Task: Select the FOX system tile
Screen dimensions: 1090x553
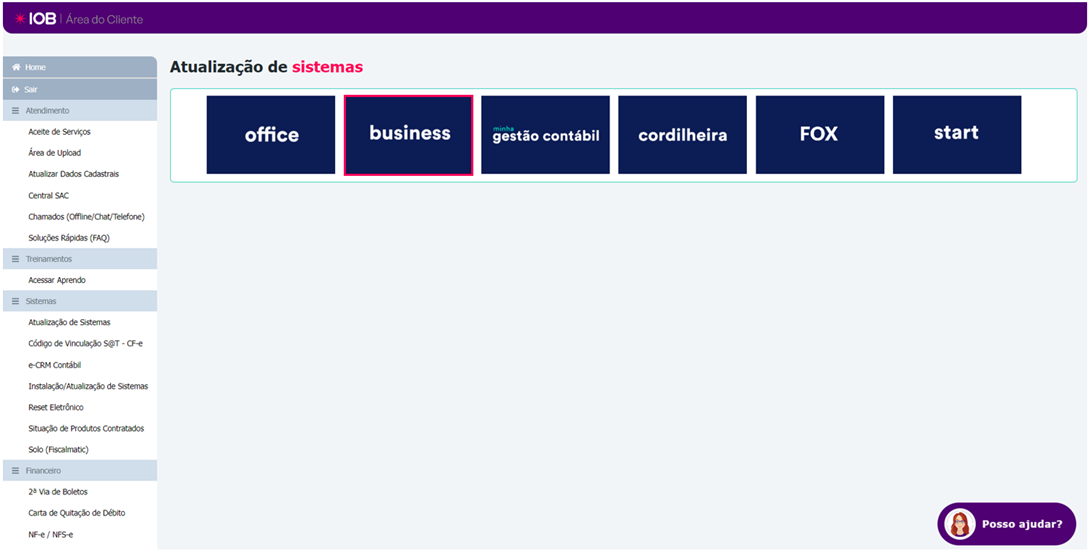Action: click(x=819, y=135)
